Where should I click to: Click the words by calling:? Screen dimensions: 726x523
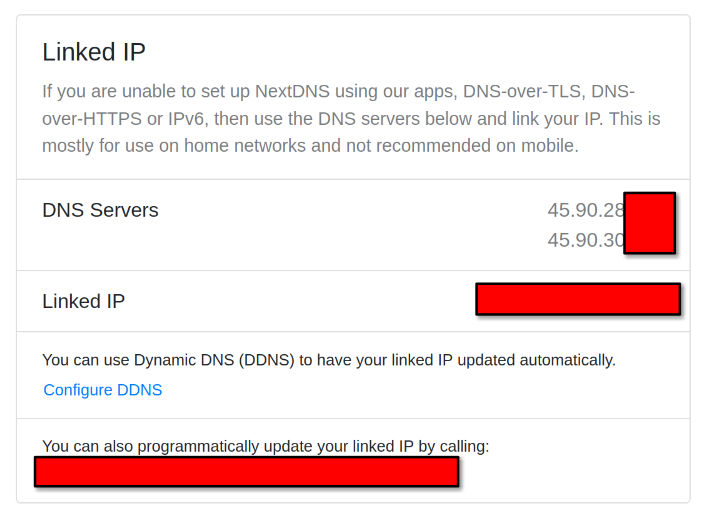click(454, 446)
